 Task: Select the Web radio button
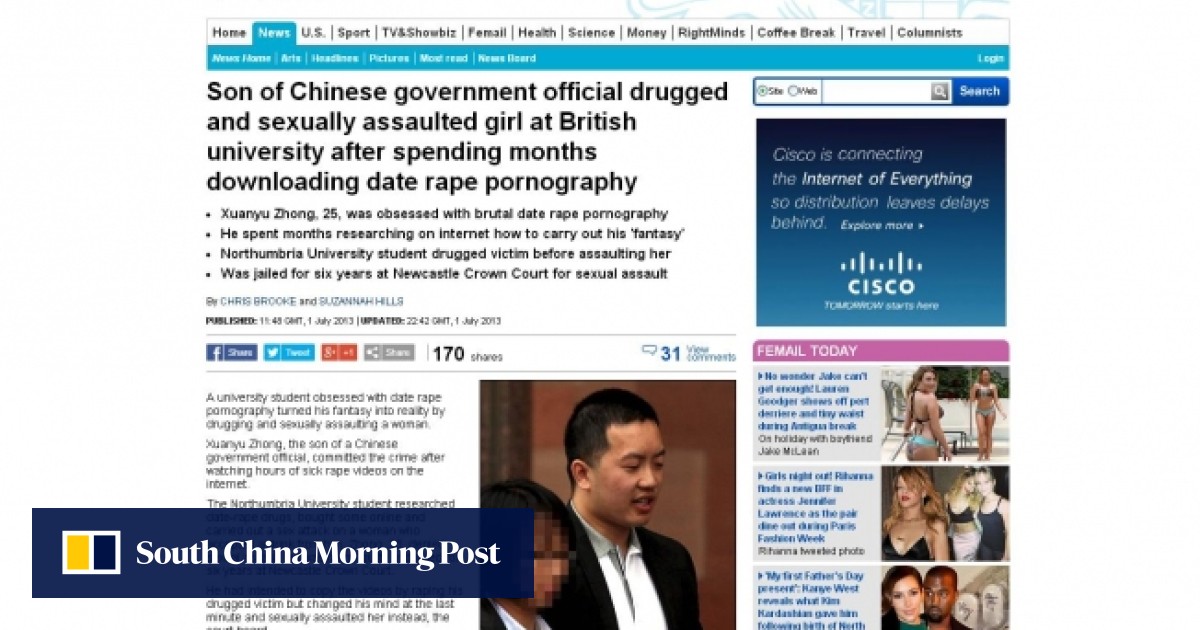(793, 91)
